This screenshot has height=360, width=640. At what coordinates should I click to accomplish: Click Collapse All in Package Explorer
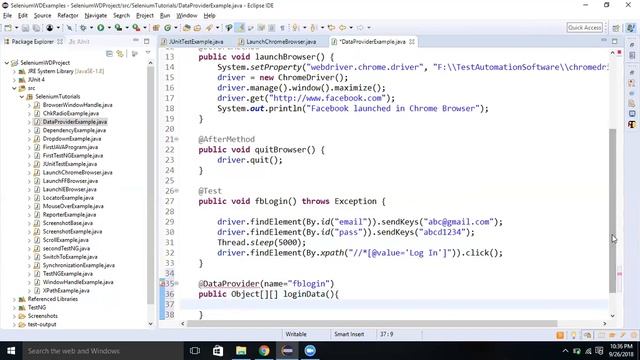coord(109,53)
